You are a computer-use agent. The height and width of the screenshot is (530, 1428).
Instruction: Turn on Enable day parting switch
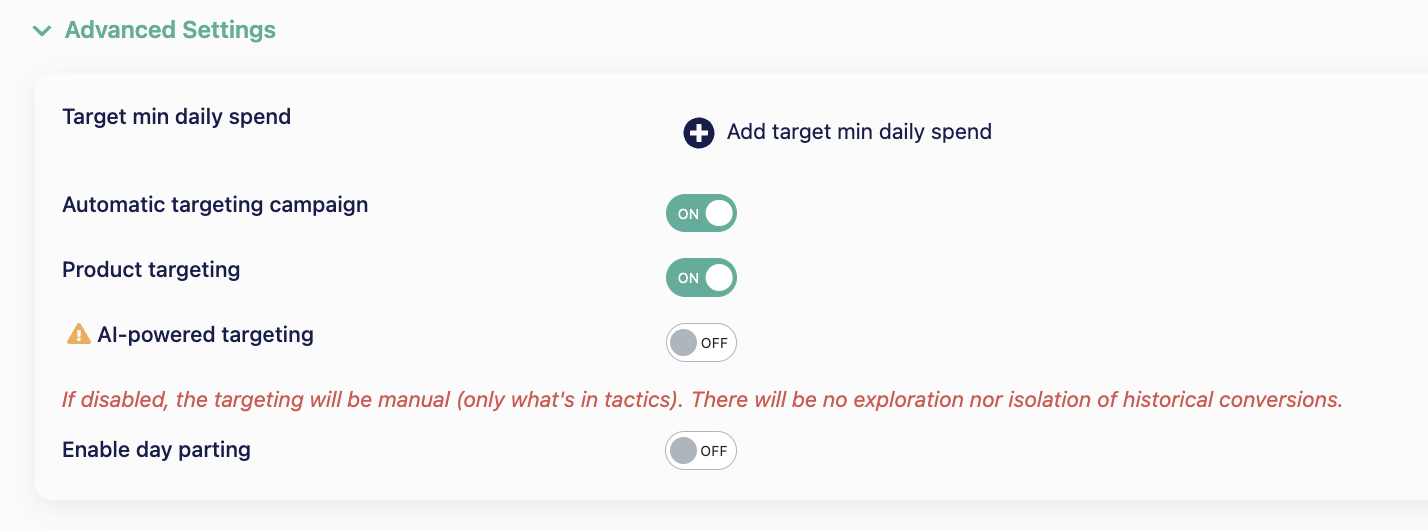pyautogui.click(x=701, y=451)
